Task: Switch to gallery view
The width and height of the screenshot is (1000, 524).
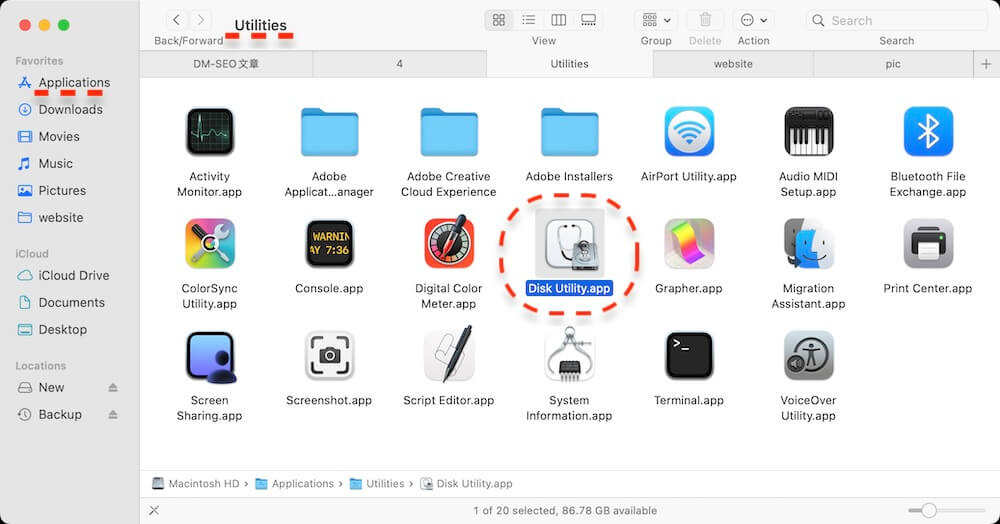Action: [589, 20]
